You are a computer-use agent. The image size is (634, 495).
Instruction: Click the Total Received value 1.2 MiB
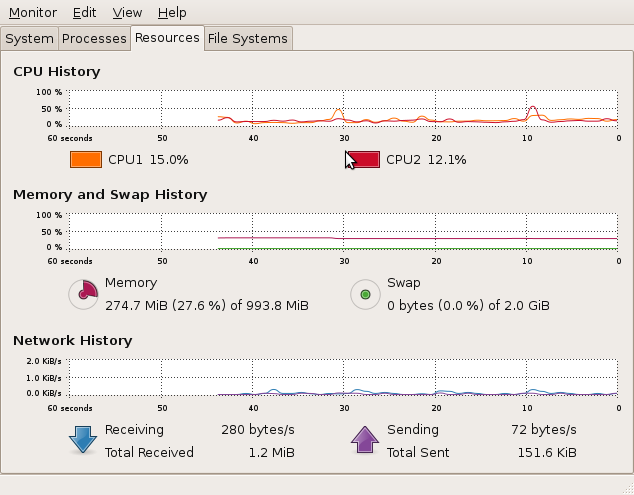point(271,452)
